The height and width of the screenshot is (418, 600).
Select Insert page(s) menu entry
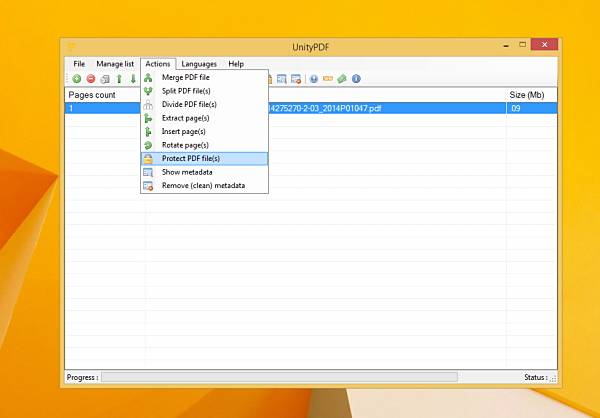(x=204, y=131)
